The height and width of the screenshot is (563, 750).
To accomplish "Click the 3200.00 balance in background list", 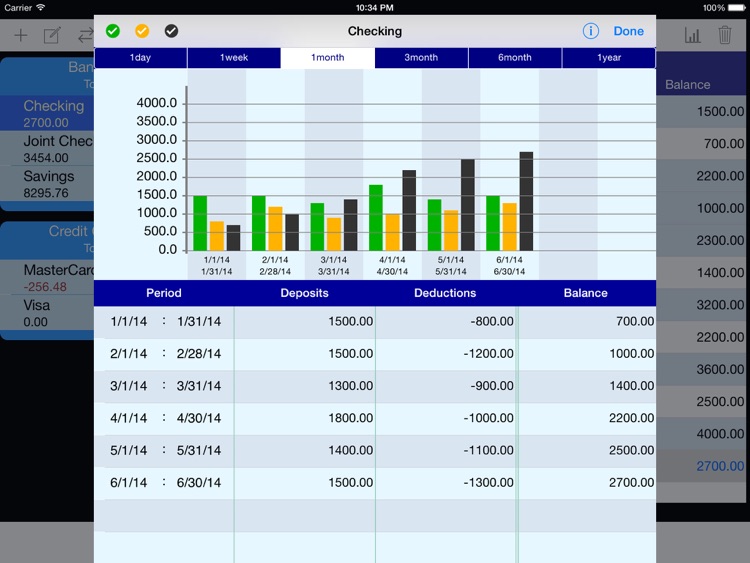I will (720, 305).
